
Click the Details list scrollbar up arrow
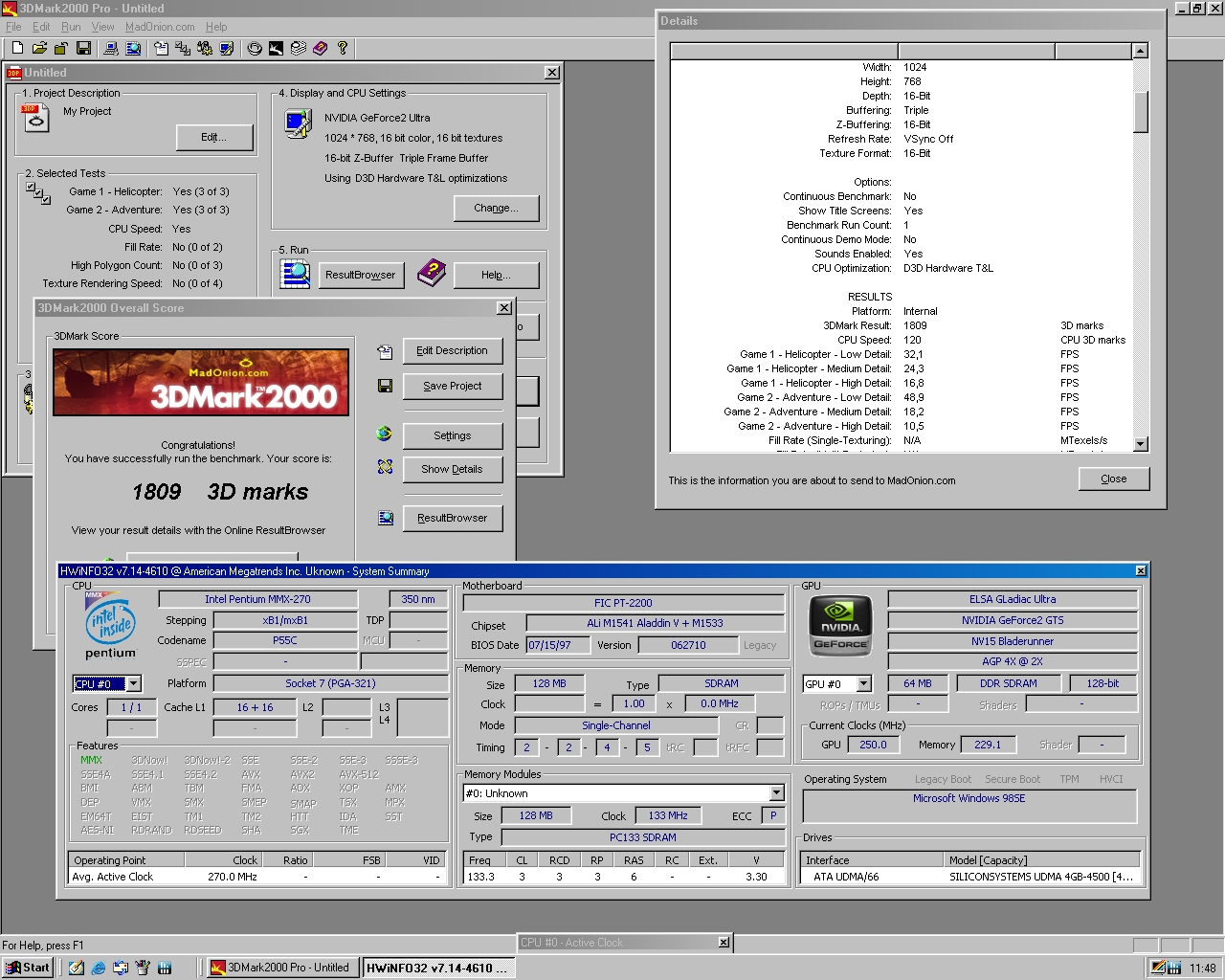pos(1140,51)
